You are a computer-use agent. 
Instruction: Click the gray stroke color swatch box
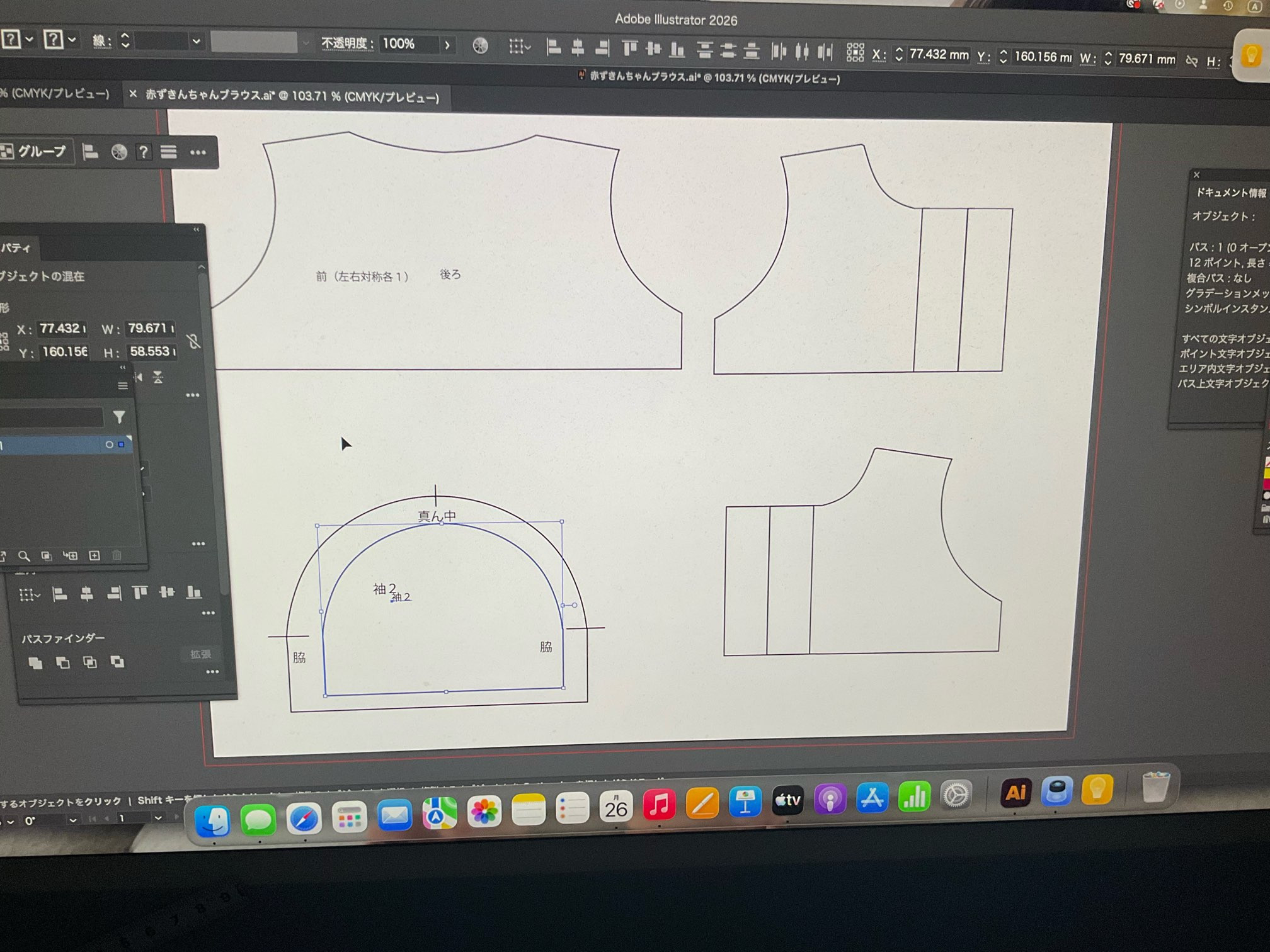point(253,42)
